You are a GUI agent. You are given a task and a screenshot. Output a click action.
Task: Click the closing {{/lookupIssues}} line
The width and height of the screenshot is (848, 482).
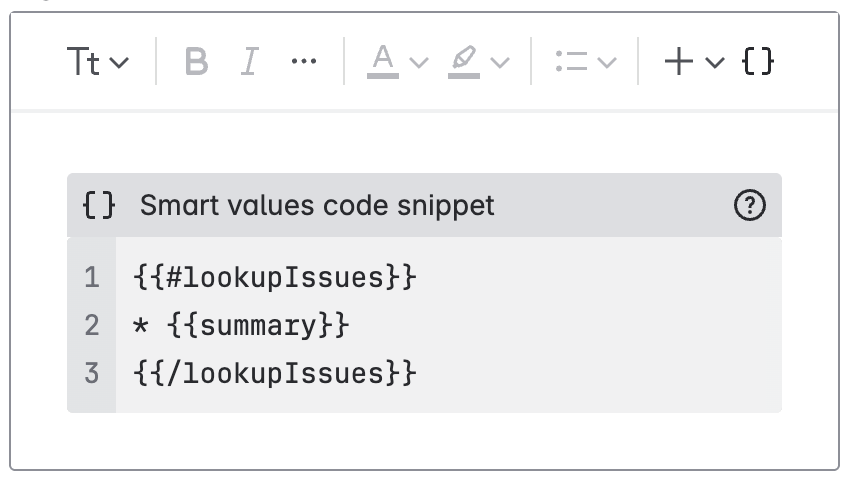(274, 373)
